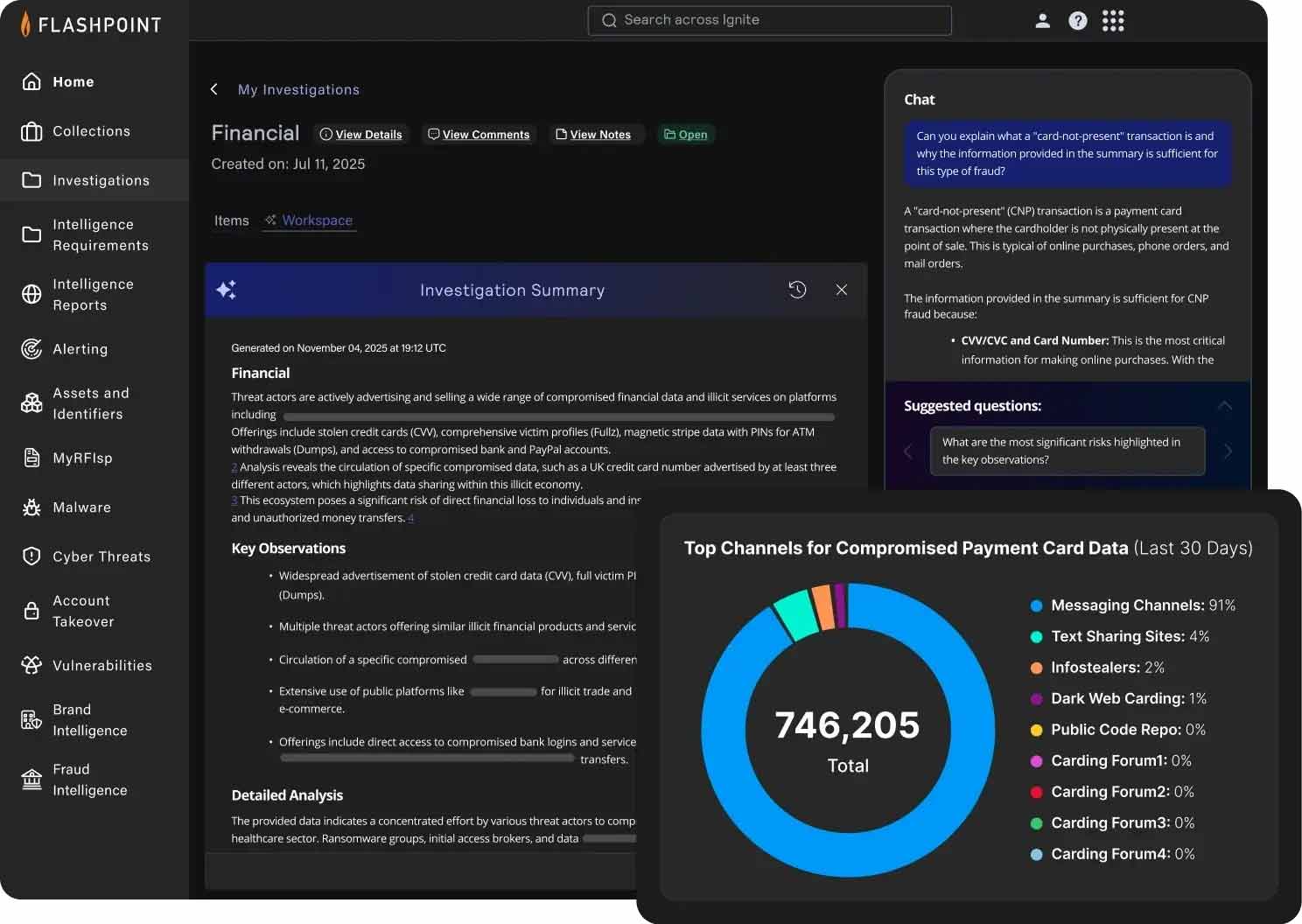Click the teal Text Sharing Sites legend dot
Viewport: 1302px width, 924px height.
[x=1036, y=637]
